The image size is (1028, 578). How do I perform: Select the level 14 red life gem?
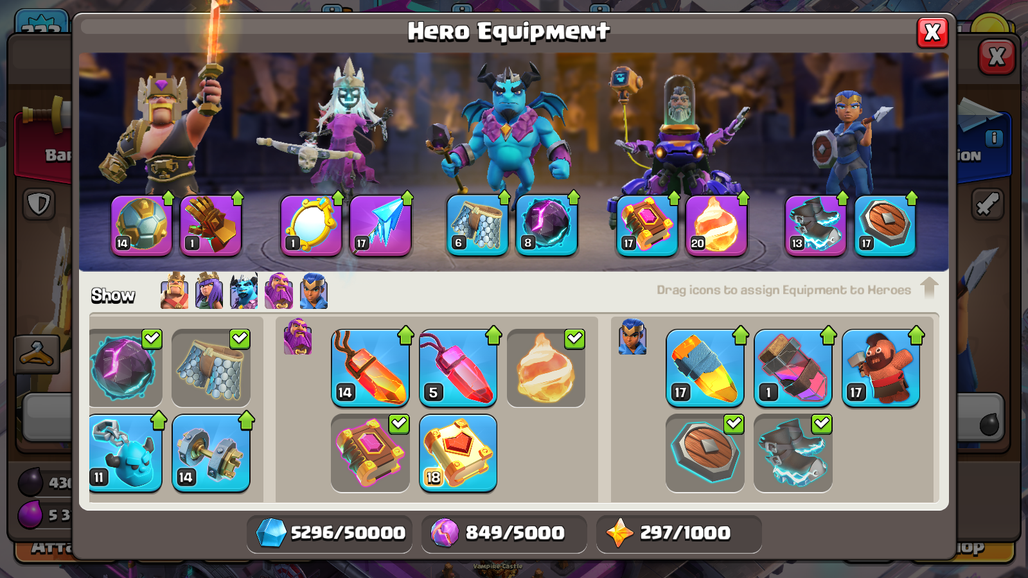click(x=370, y=368)
